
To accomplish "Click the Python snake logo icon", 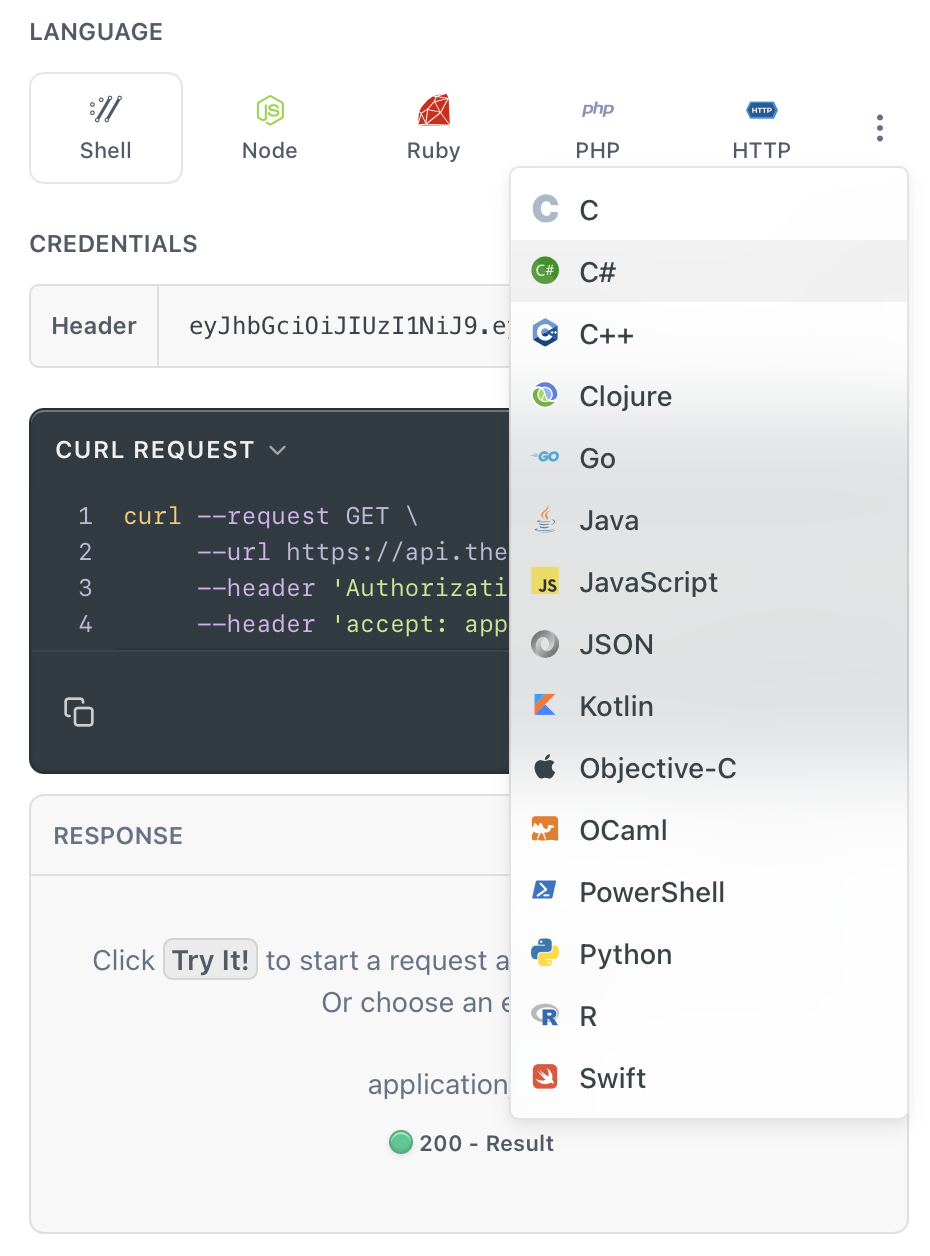I will coord(545,953).
